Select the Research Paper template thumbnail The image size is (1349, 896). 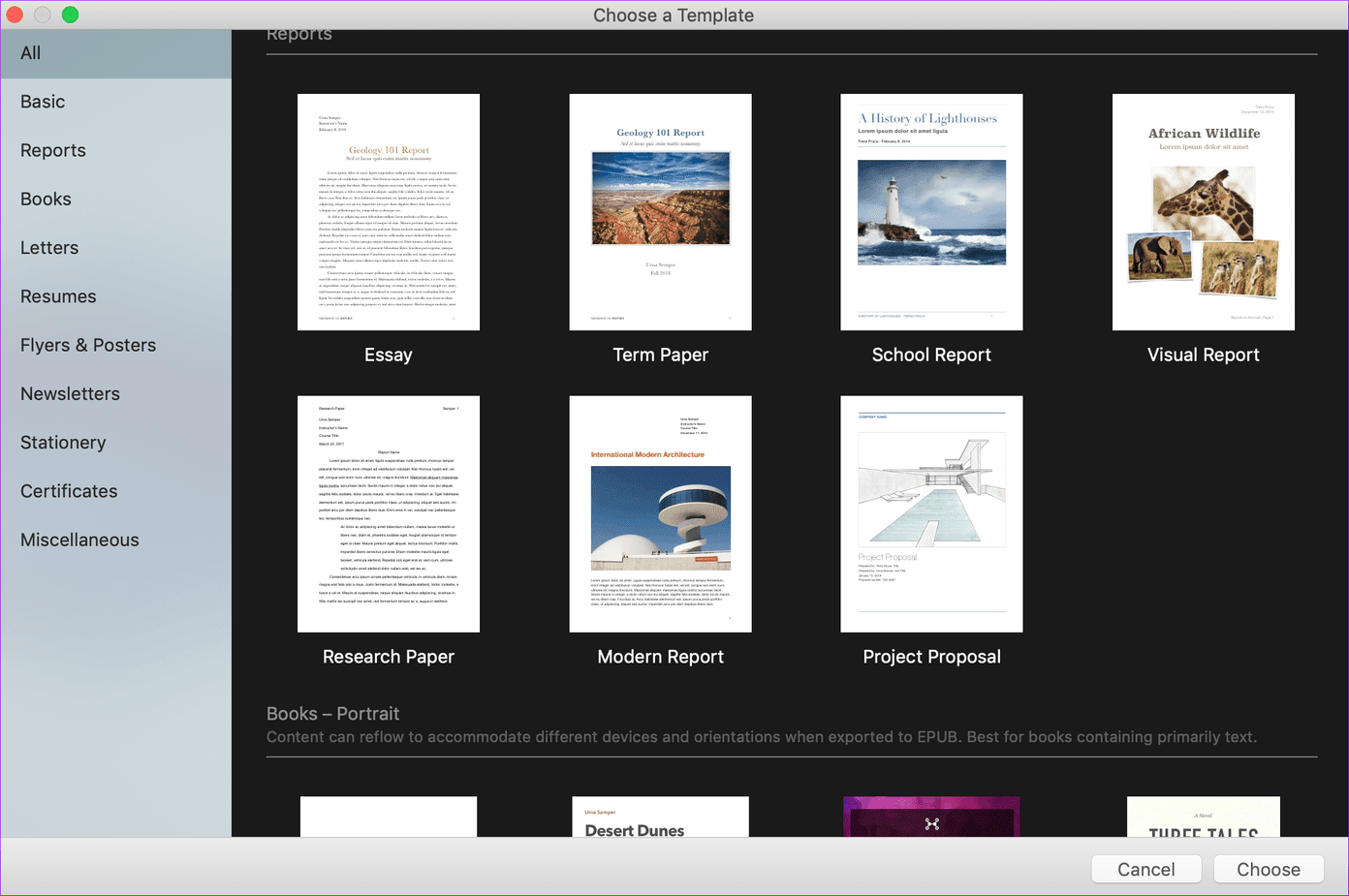point(389,514)
